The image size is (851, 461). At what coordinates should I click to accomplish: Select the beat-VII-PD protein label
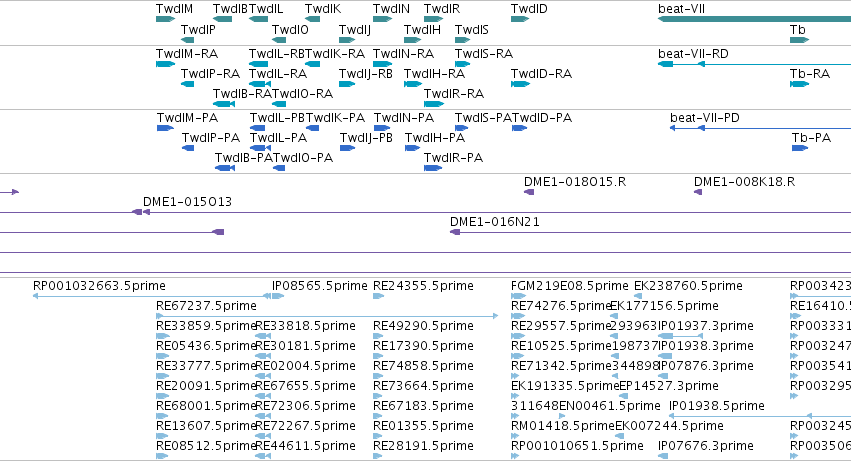click(x=704, y=118)
